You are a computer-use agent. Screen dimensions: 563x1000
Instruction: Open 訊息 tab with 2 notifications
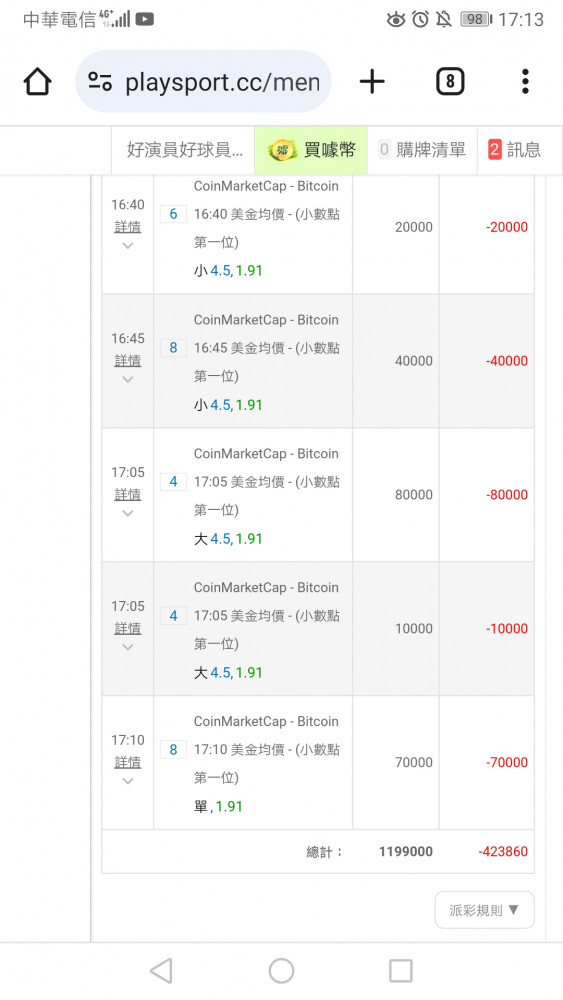[515, 150]
